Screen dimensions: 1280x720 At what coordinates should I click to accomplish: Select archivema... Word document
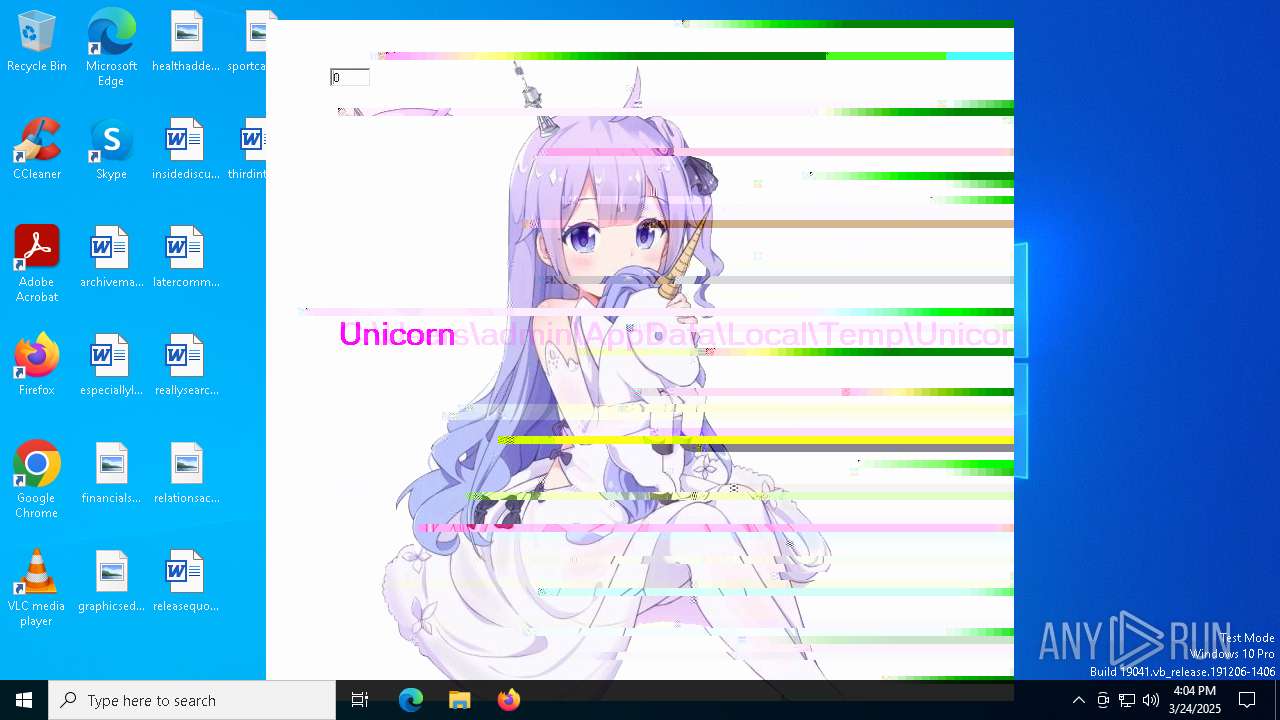click(x=111, y=258)
